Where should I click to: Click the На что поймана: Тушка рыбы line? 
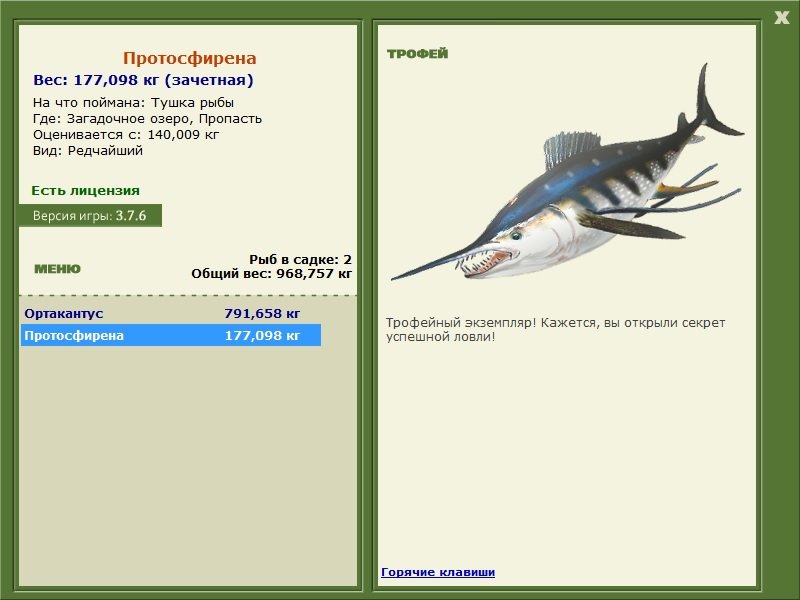click(133, 103)
